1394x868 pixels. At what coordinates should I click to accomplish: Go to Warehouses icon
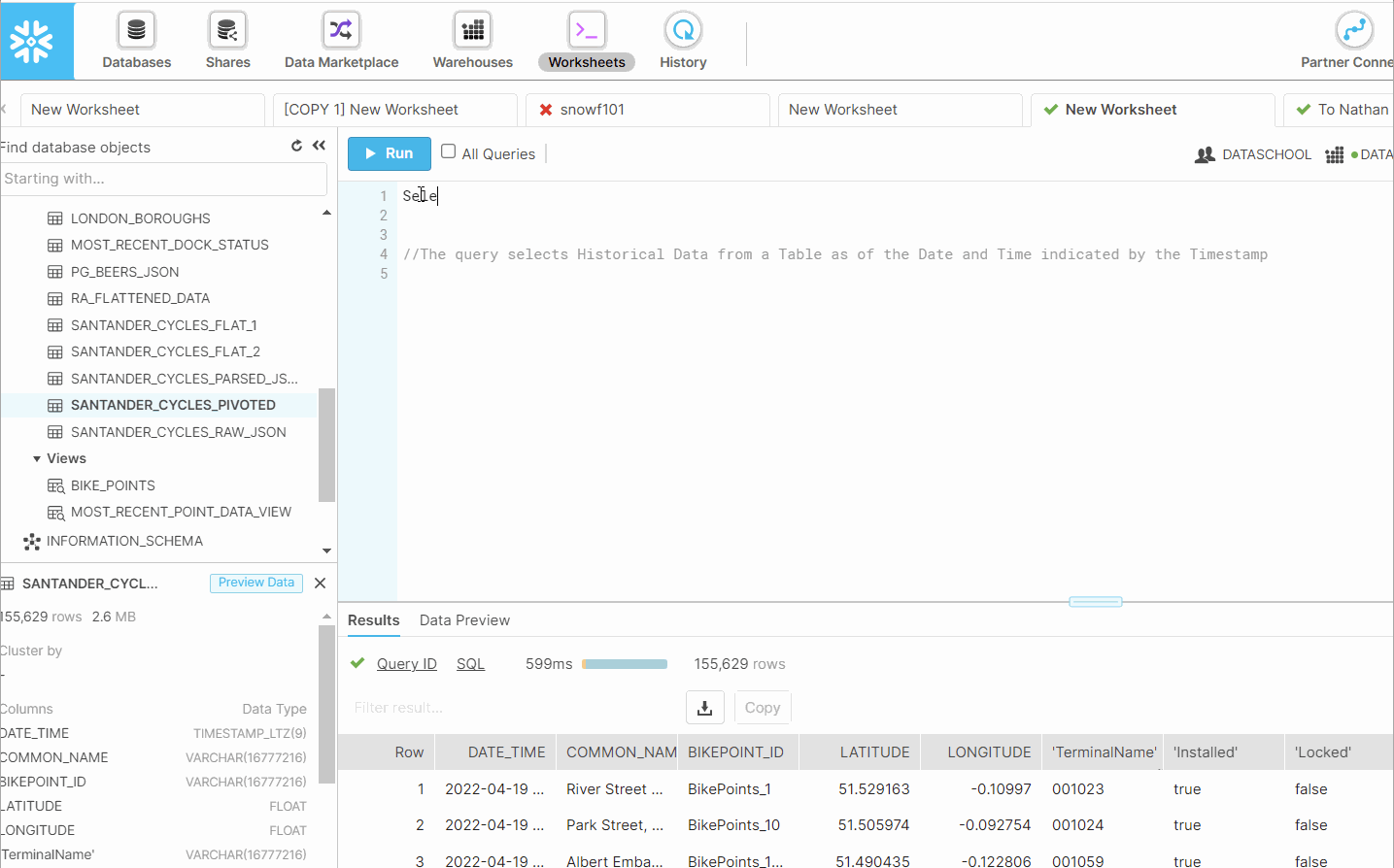(472, 31)
